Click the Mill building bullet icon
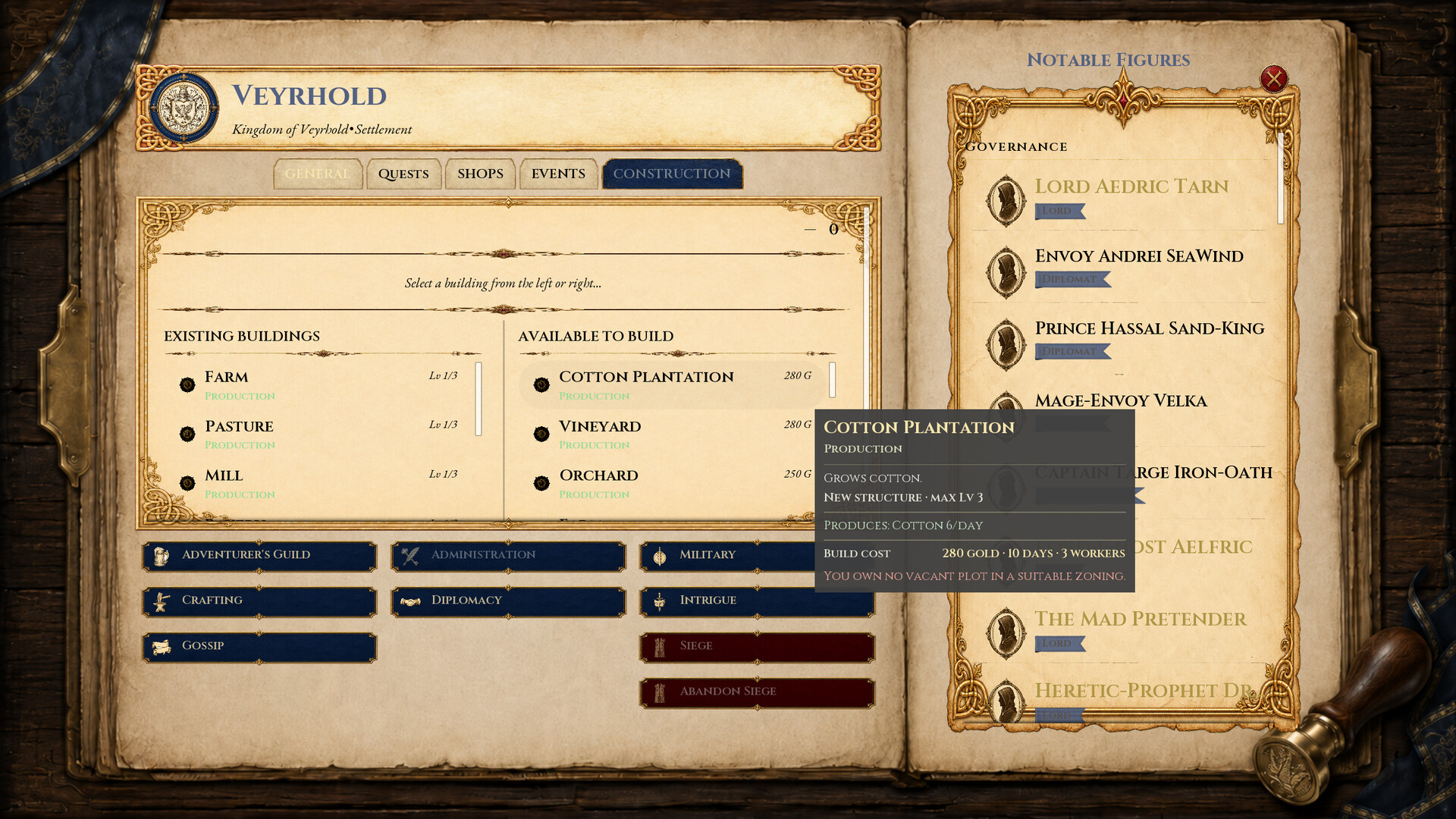This screenshot has height=819, width=1456. [x=187, y=483]
